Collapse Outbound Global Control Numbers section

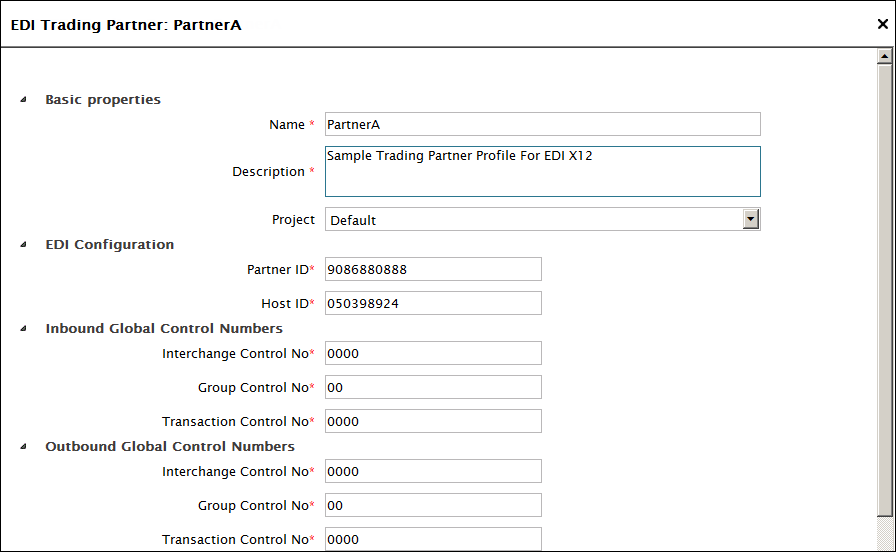click(x=23, y=447)
